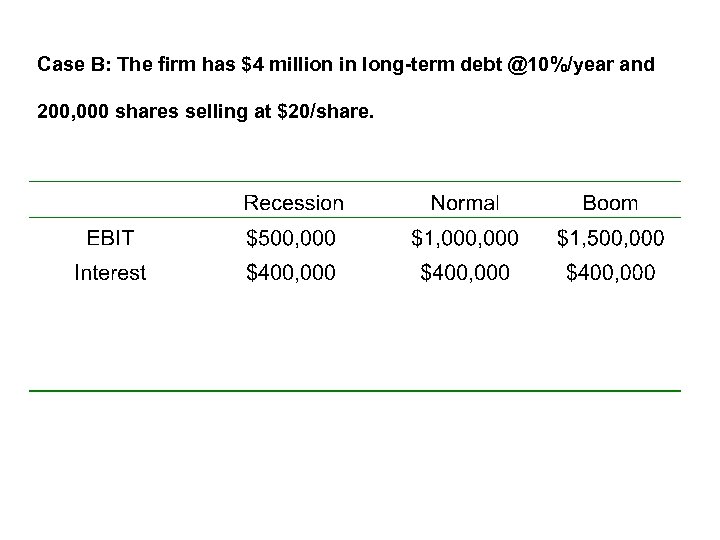This screenshot has width=720, height=540.
Task: Click the Boom column header
Action: click(610, 203)
